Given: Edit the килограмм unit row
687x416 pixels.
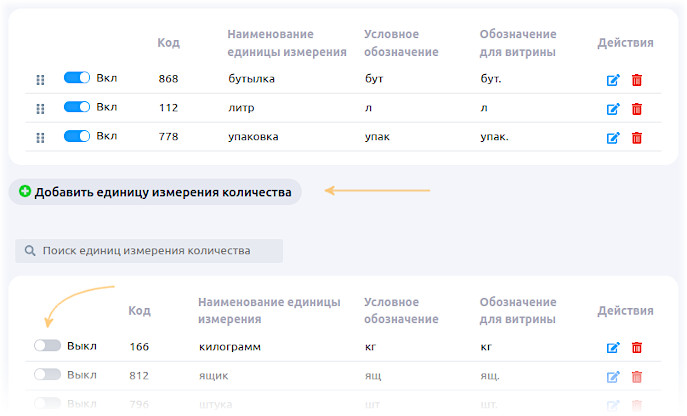Looking at the screenshot, I should tap(613, 348).
